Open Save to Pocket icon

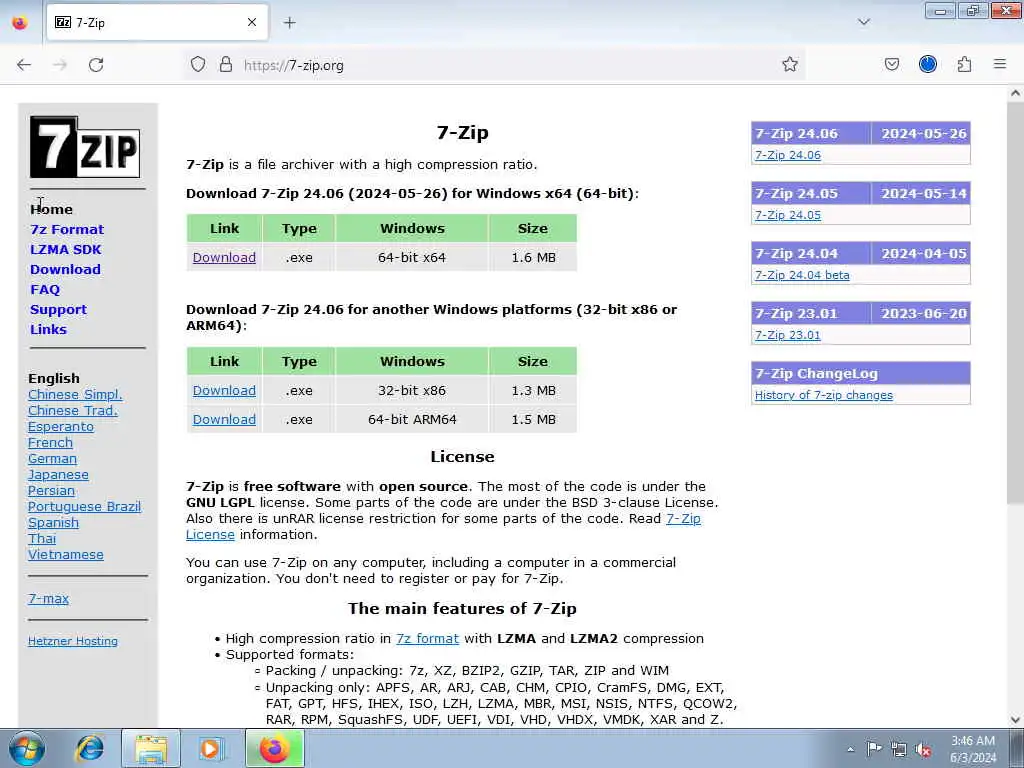[x=891, y=64]
